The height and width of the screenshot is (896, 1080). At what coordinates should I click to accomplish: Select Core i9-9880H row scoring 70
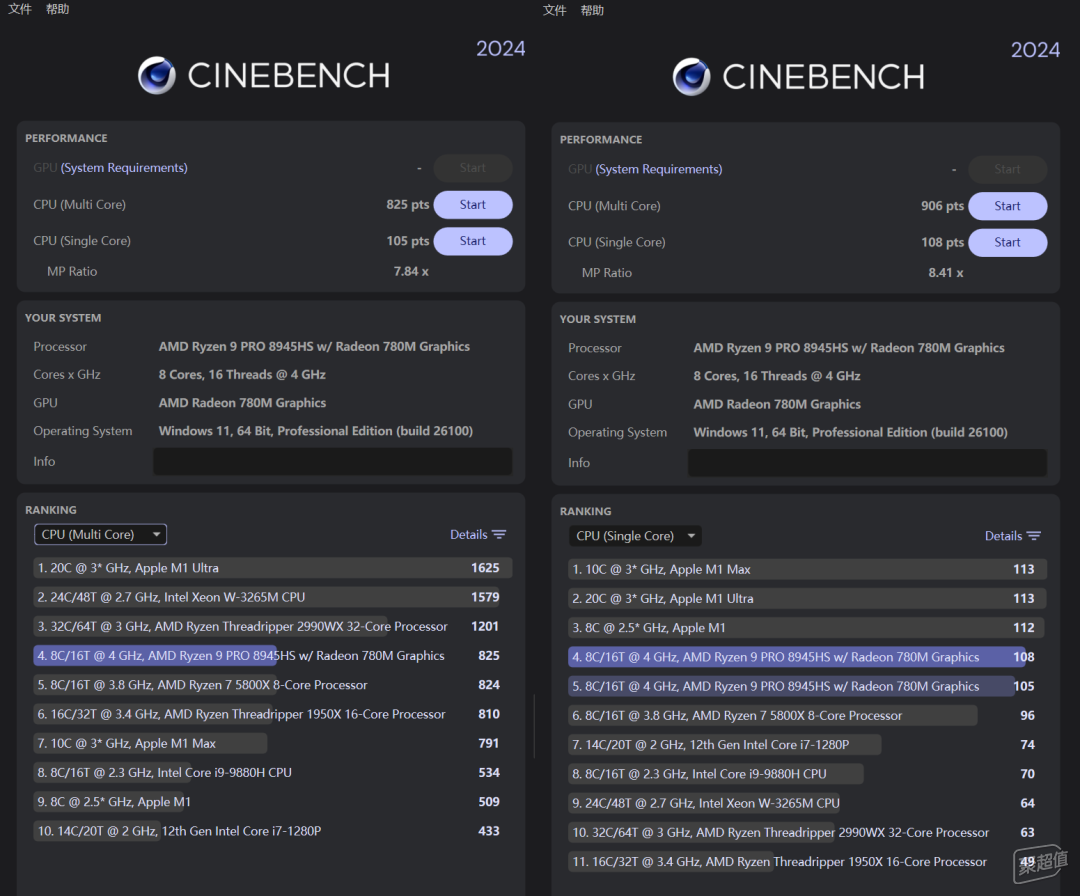click(807, 774)
